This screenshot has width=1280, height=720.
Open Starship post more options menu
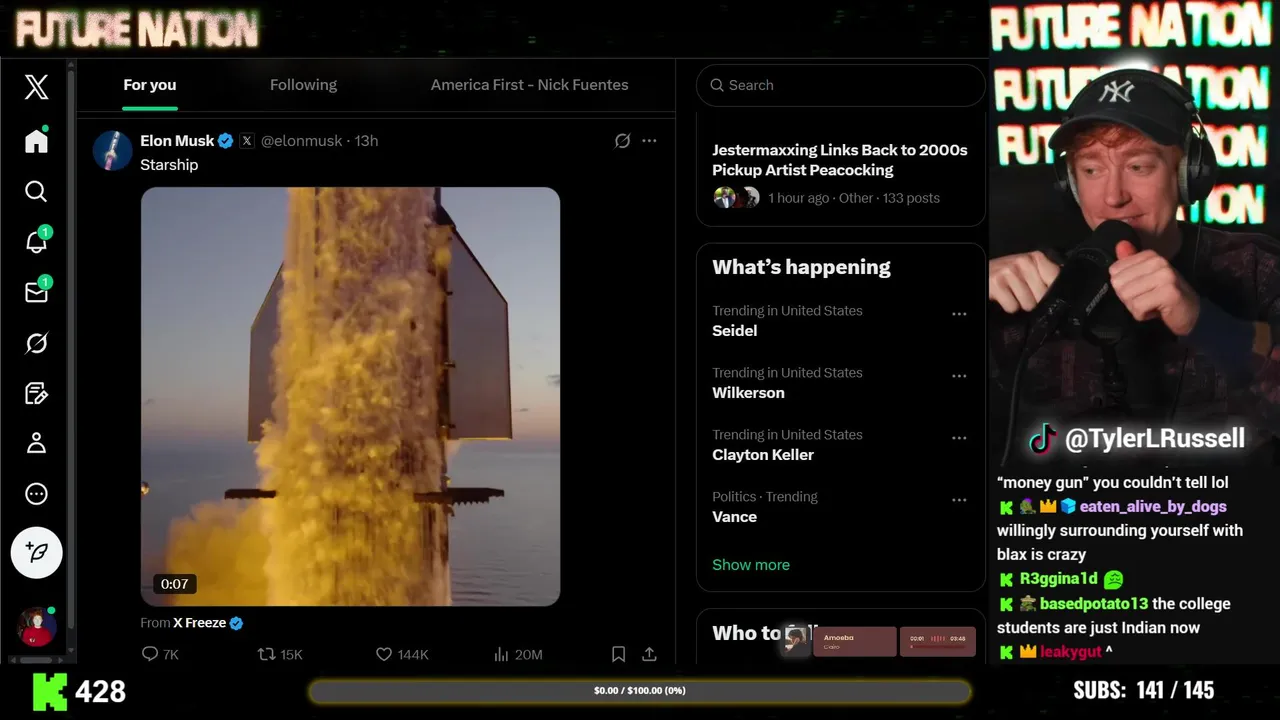[x=649, y=141]
